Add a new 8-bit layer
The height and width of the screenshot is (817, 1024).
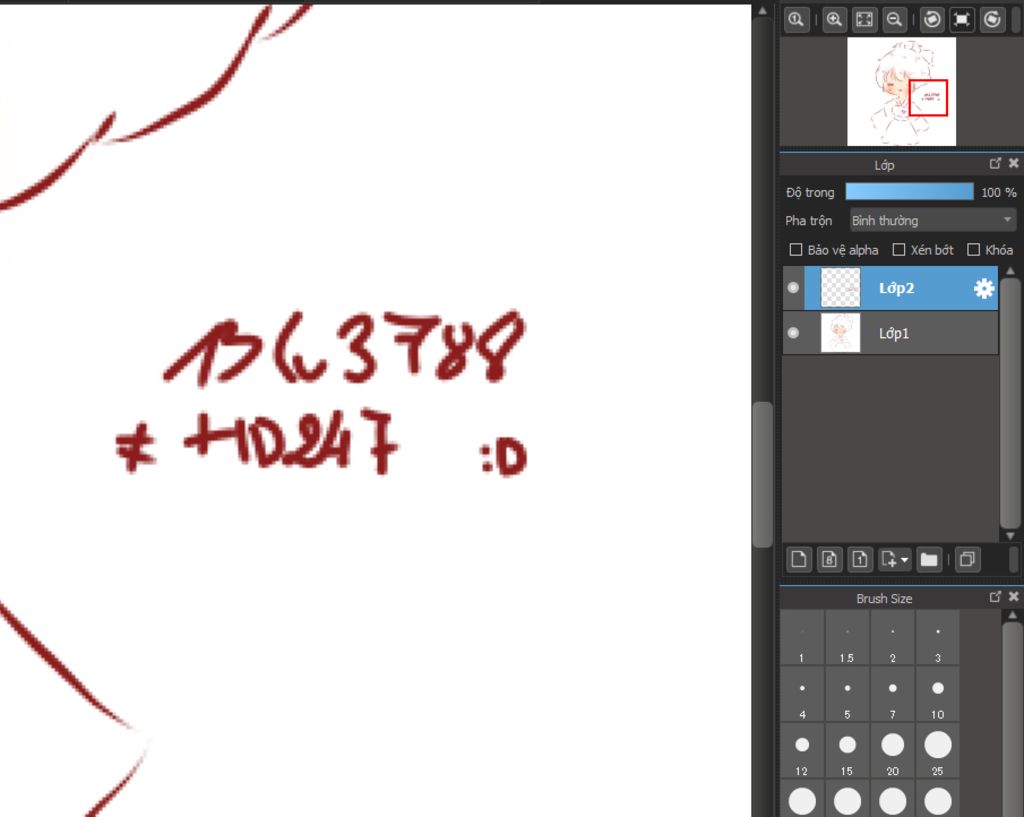[829, 560]
